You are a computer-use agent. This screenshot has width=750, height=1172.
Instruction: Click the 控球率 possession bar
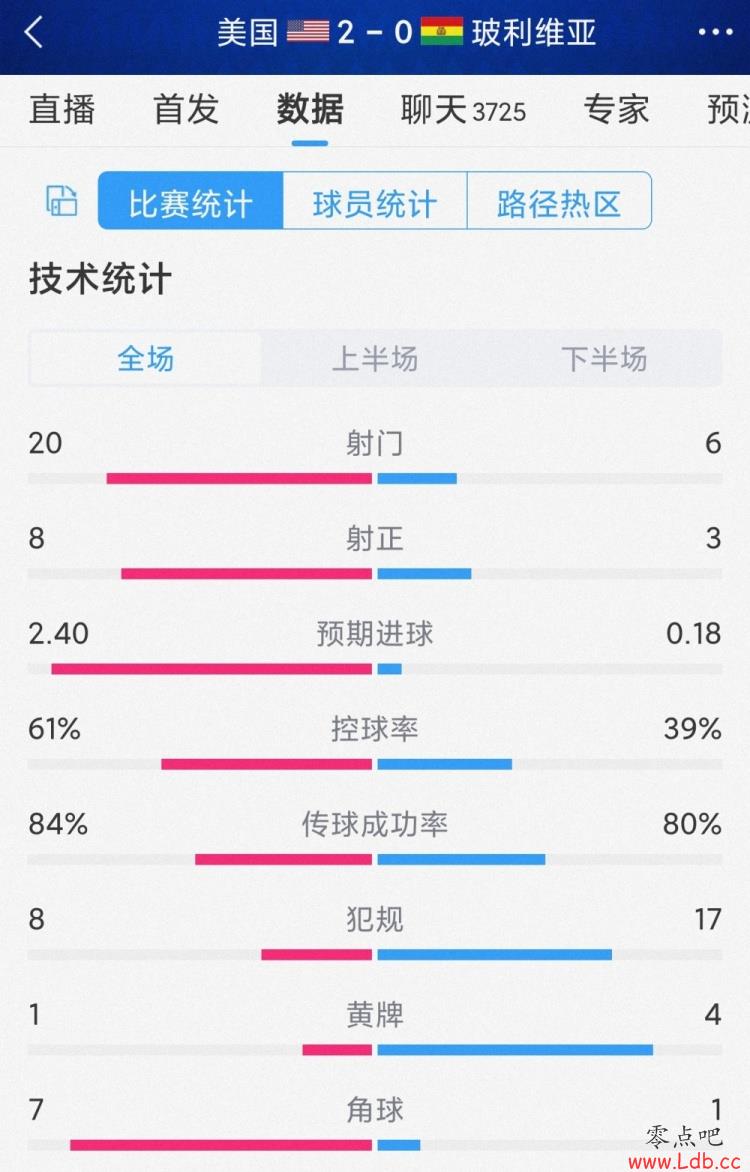375,764
